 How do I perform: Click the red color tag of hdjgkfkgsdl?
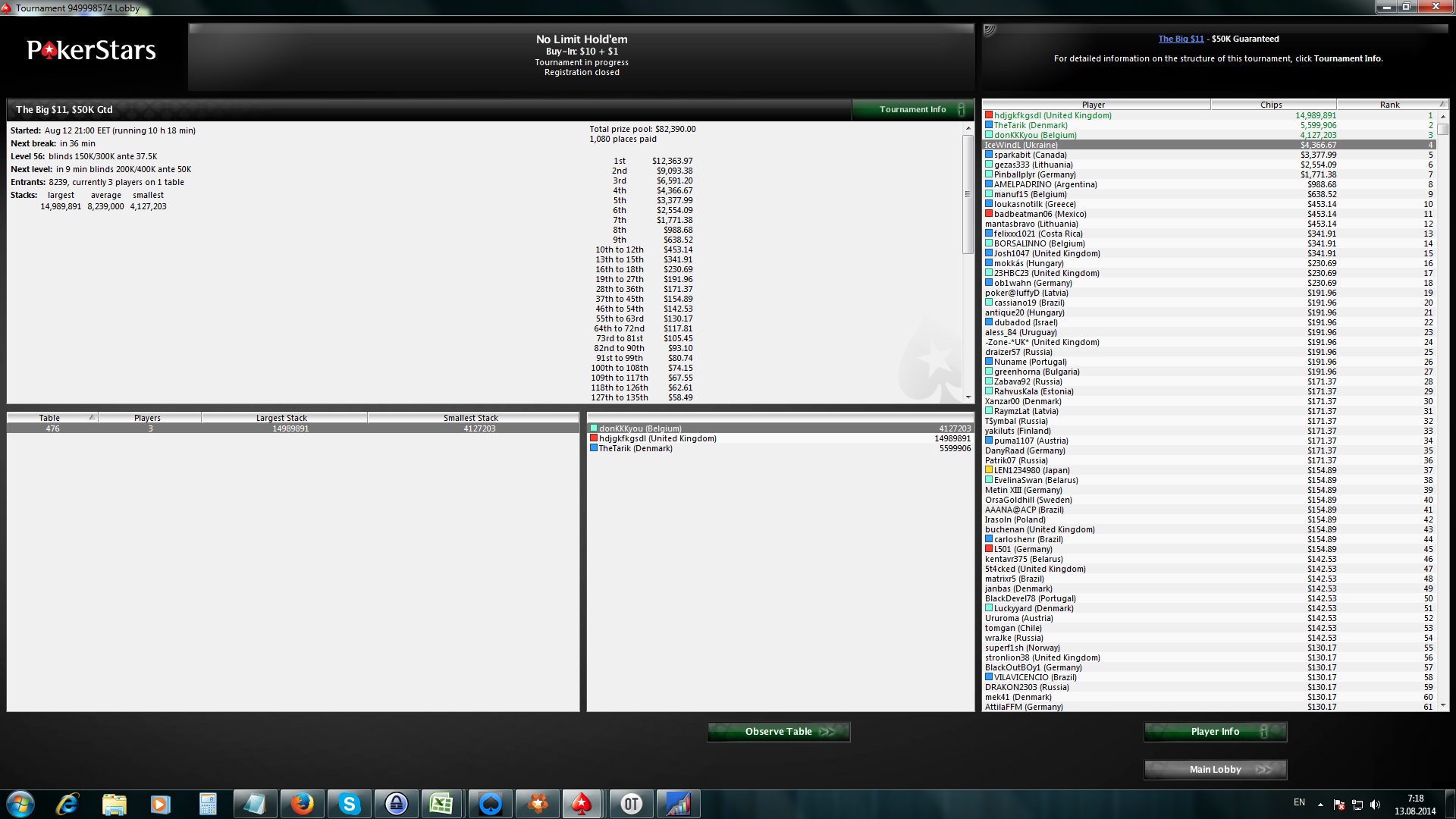point(989,115)
